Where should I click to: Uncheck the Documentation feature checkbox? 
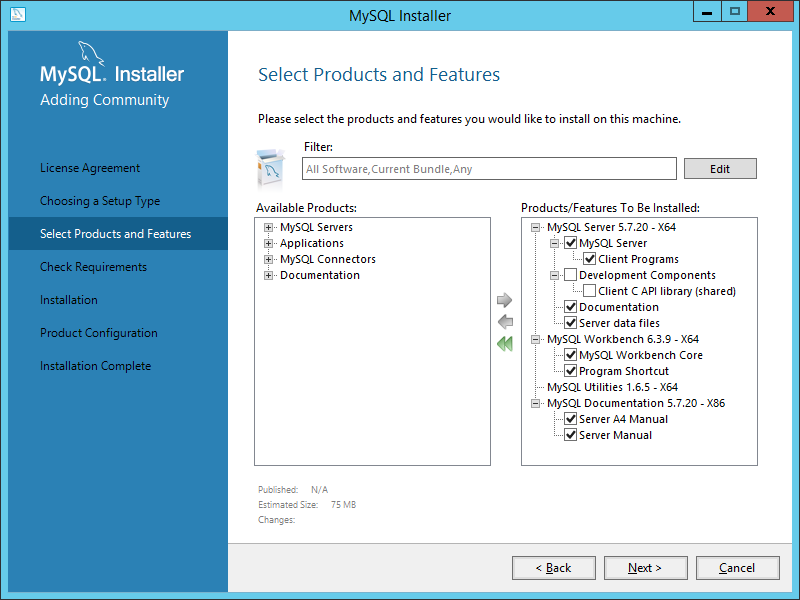point(570,307)
